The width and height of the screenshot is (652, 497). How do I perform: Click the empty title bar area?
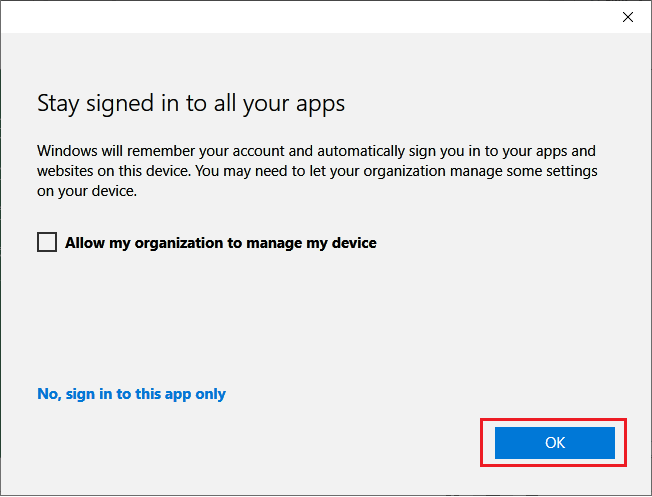(300, 17)
